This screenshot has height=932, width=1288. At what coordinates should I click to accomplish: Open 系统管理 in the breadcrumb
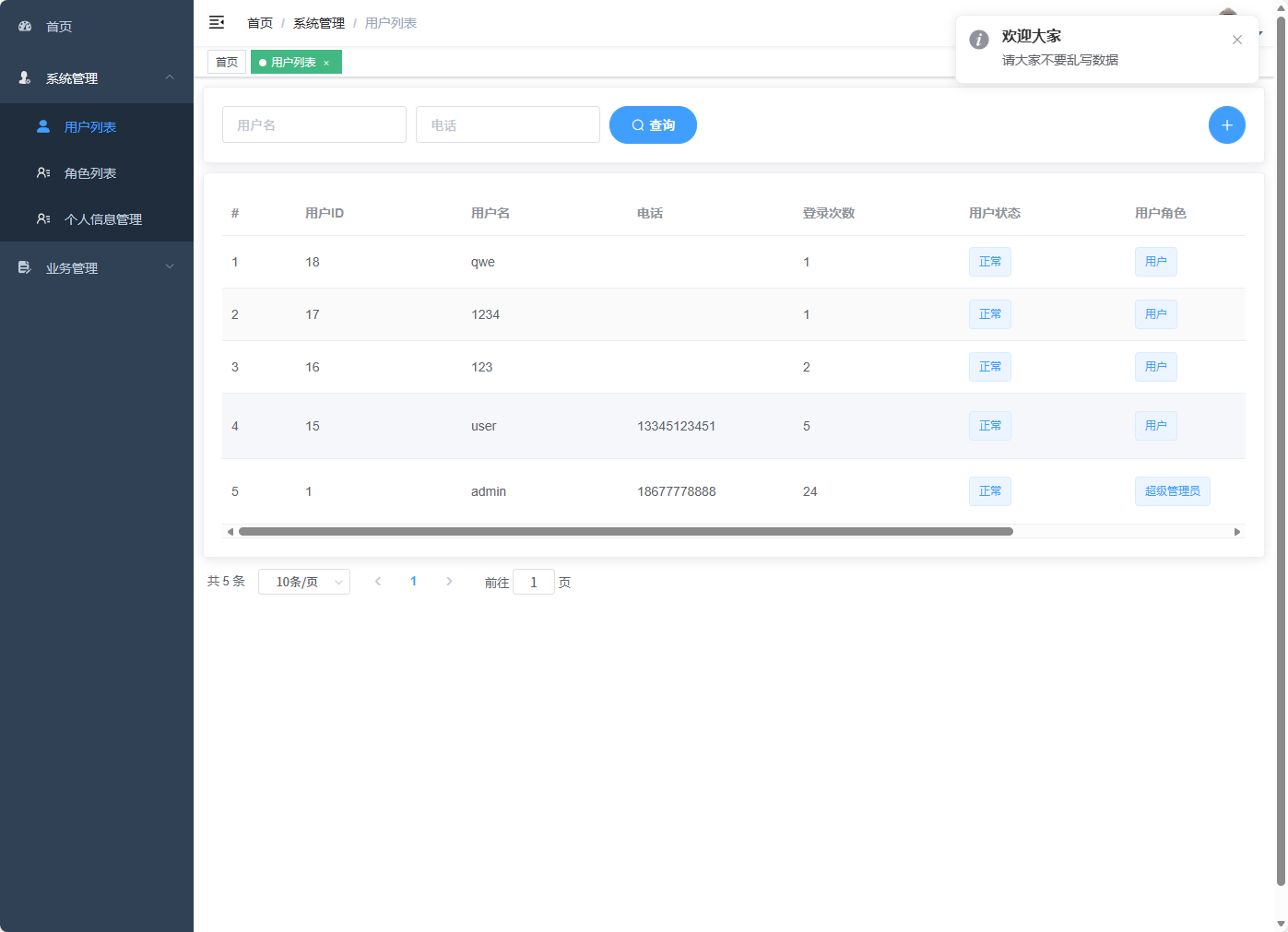[x=318, y=22]
